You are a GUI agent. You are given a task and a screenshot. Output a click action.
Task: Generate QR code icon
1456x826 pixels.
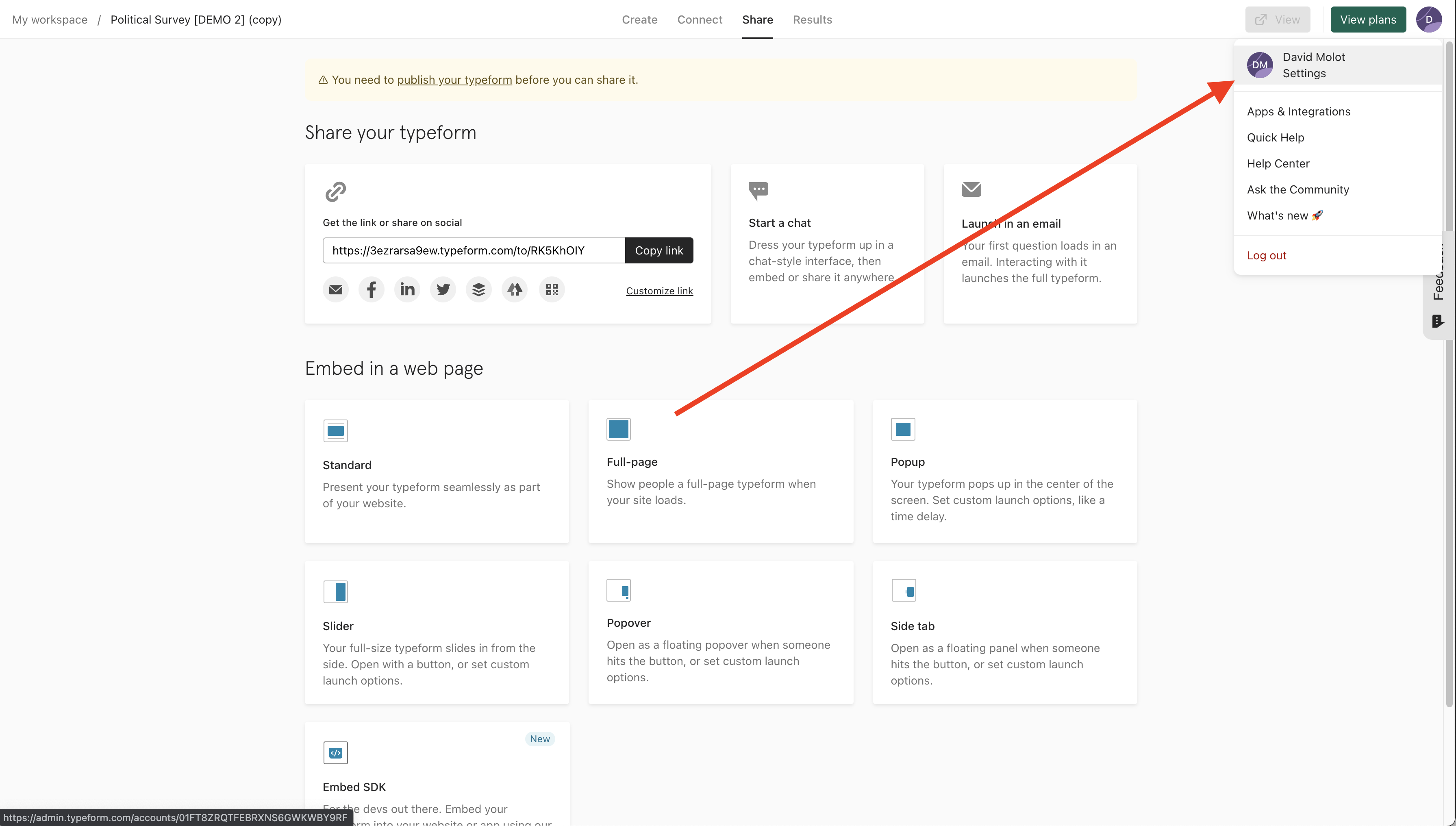point(551,290)
